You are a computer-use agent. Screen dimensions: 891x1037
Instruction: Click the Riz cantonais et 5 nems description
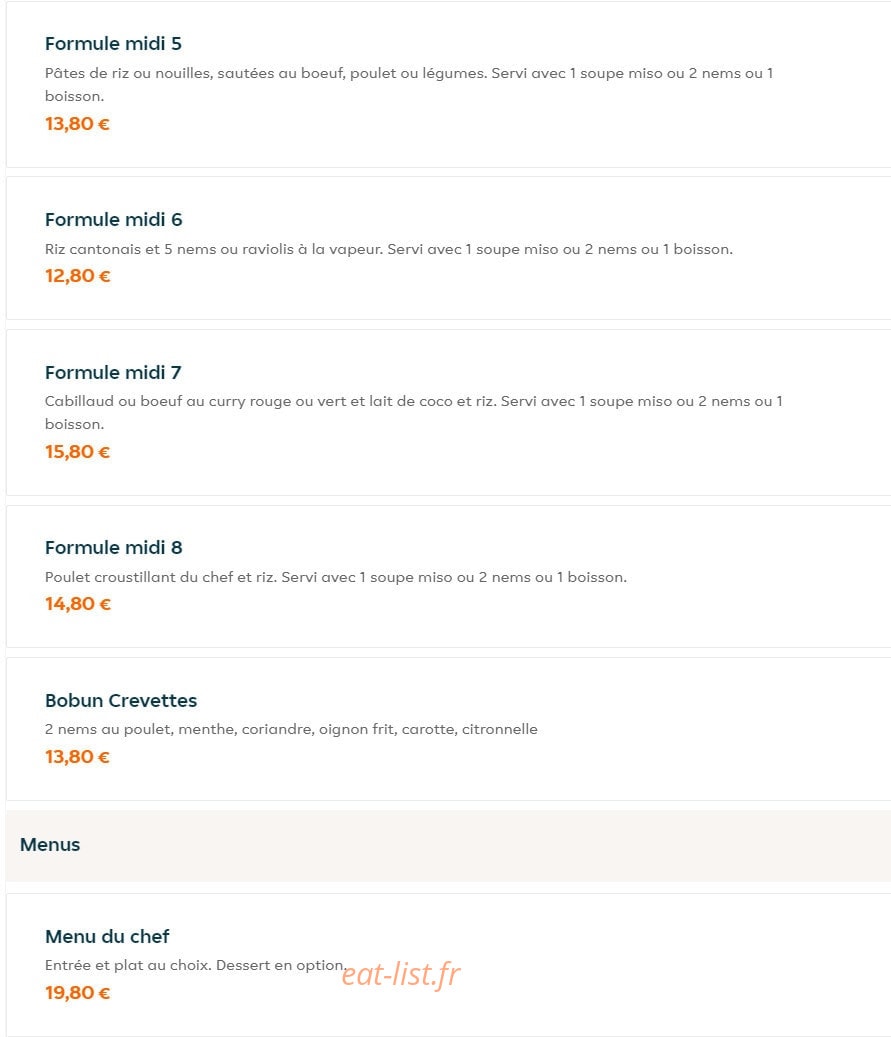coord(389,249)
